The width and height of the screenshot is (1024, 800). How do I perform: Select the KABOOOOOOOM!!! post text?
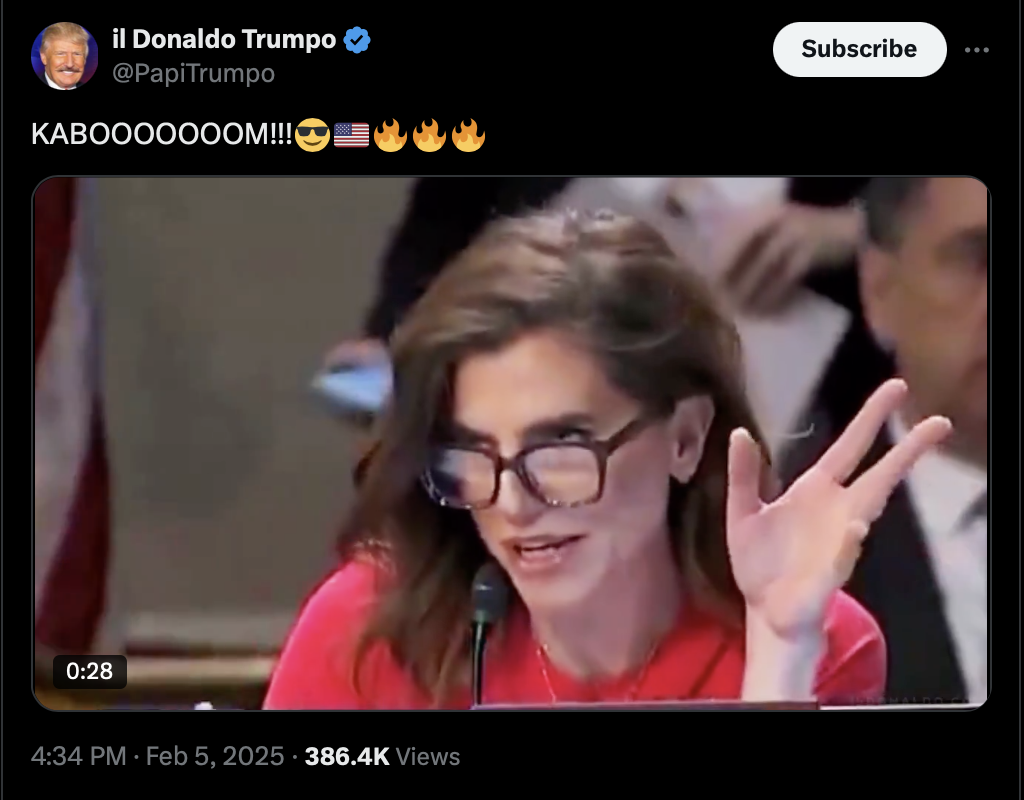pyautogui.click(x=162, y=135)
